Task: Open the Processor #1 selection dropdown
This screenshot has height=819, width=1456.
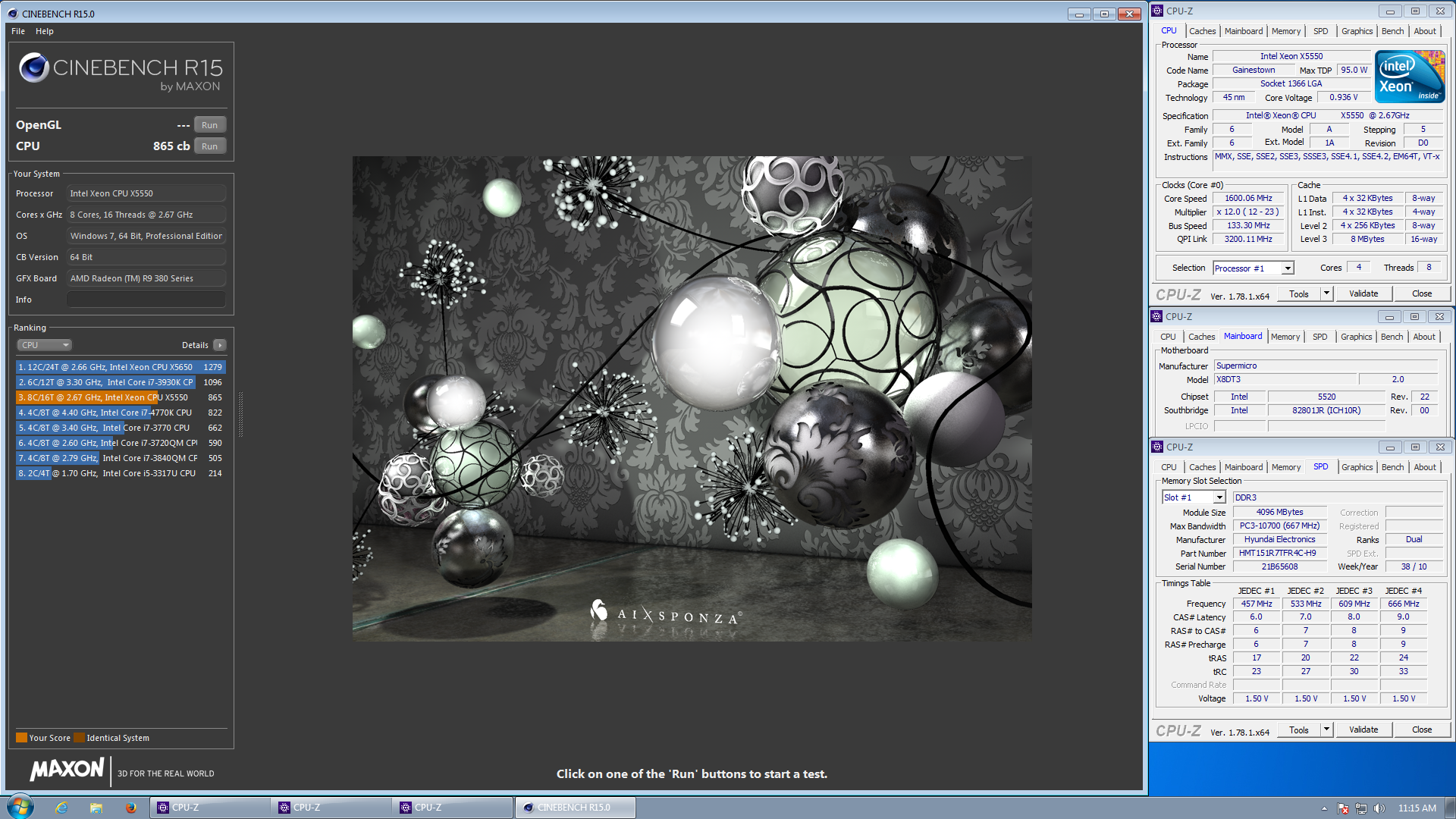Action: tap(1253, 268)
